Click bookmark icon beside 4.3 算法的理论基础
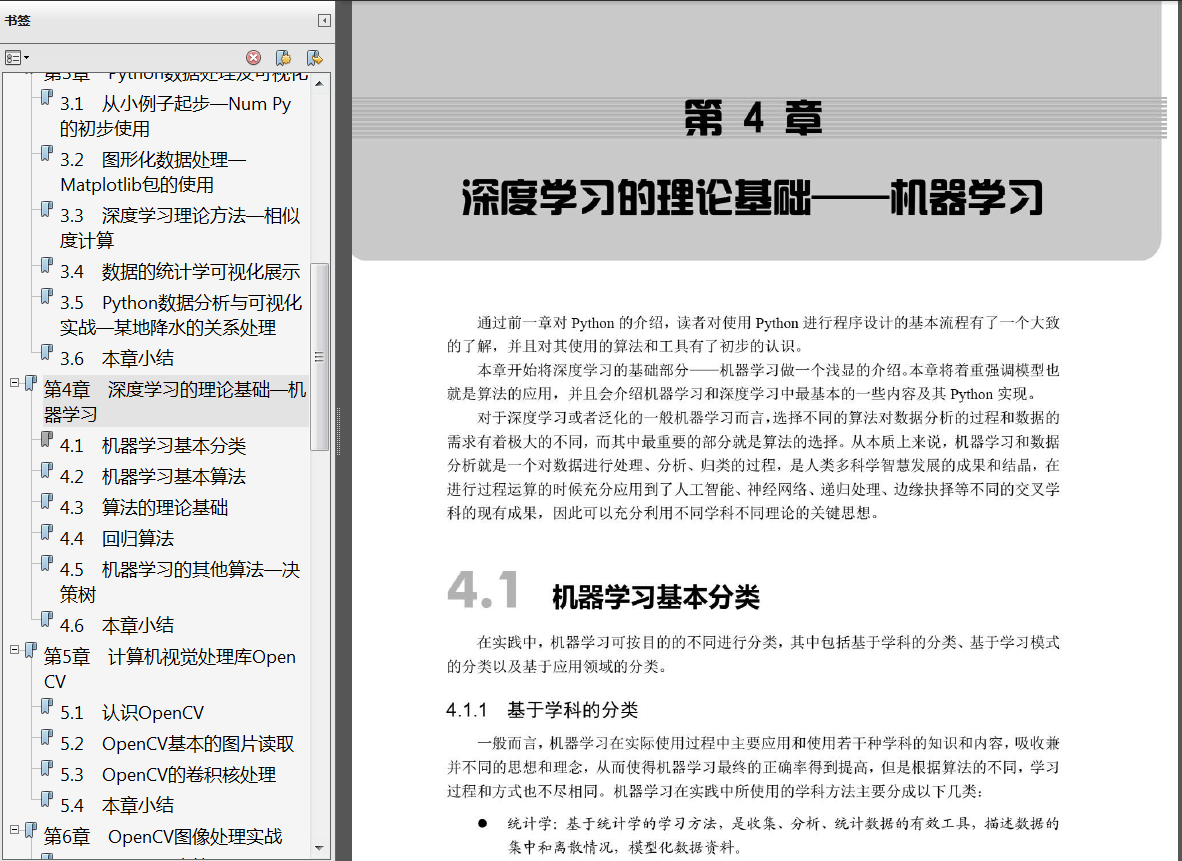 click(x=47, y=501)
